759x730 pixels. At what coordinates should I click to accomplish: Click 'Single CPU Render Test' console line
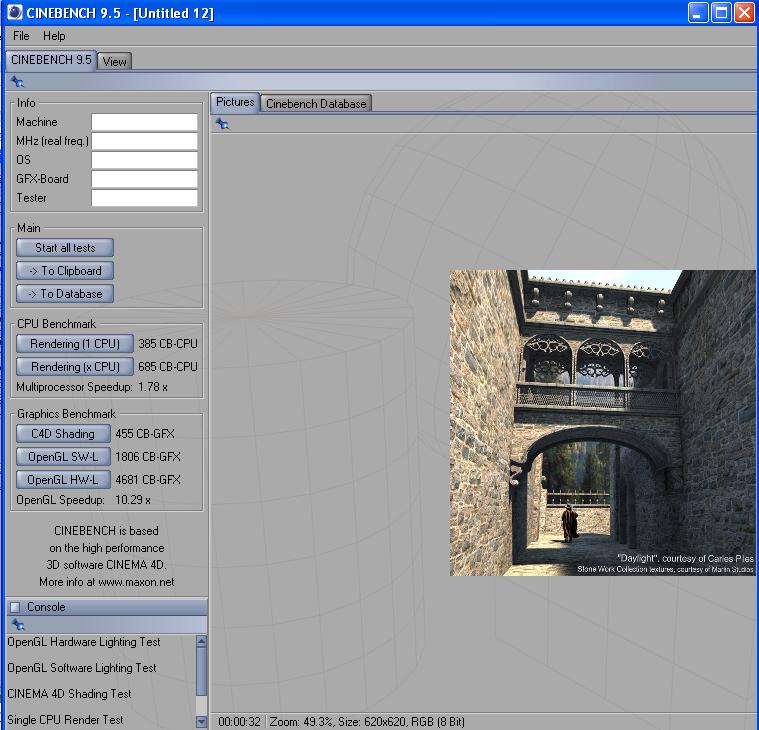[x=65, y=720]
